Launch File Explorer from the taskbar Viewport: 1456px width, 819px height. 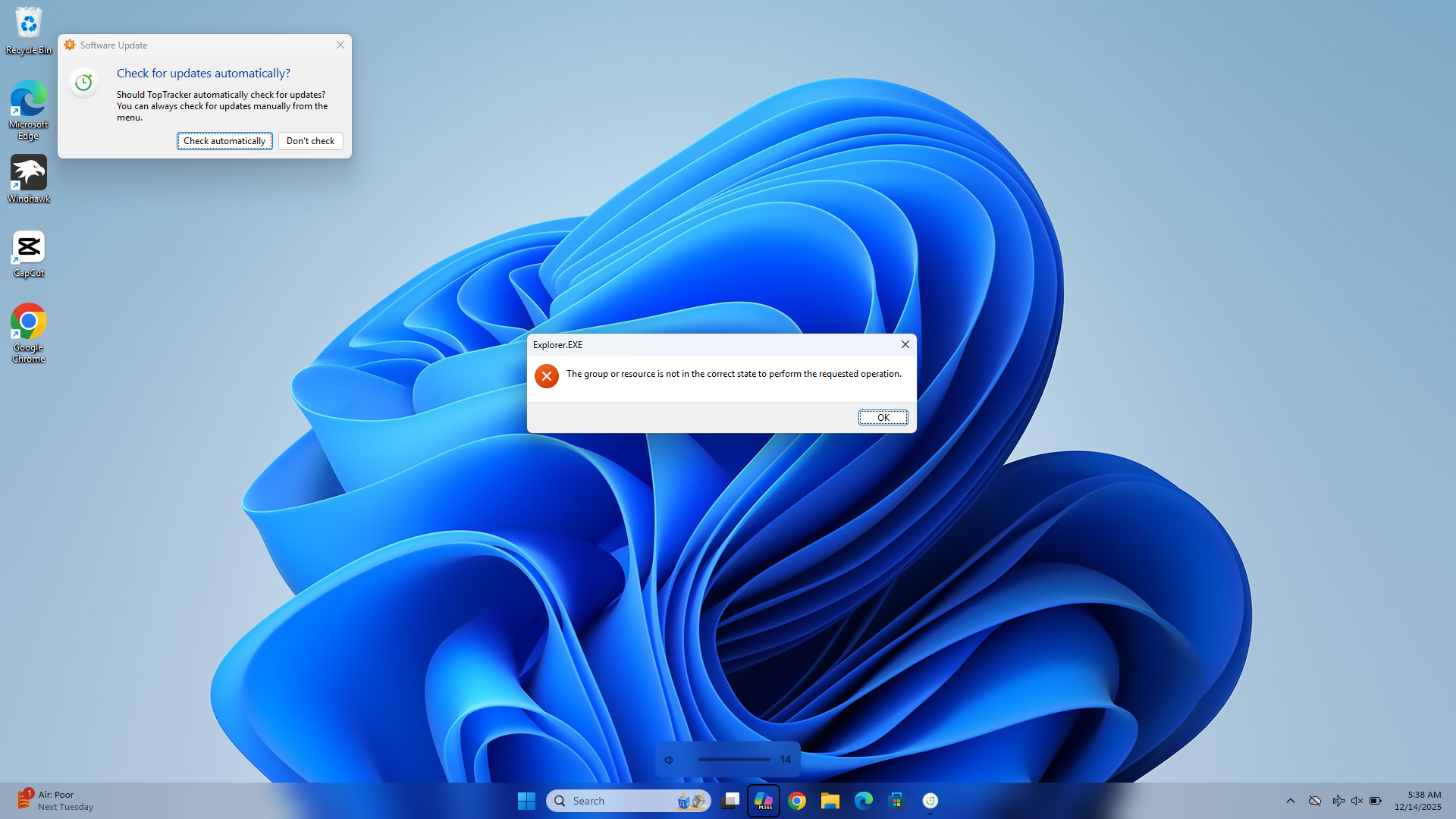coord(830,801)
